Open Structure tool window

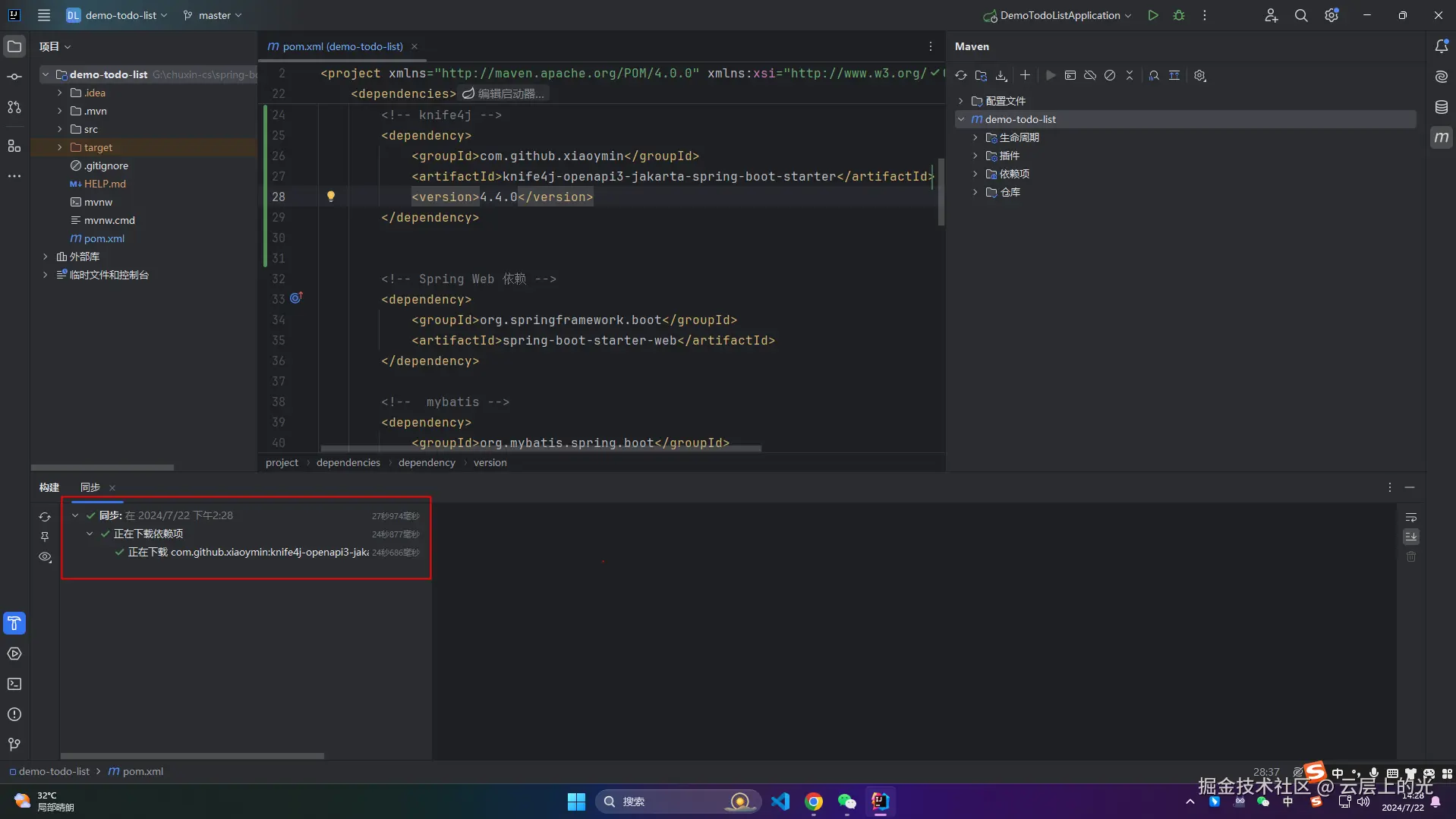(x=14, y=146)
